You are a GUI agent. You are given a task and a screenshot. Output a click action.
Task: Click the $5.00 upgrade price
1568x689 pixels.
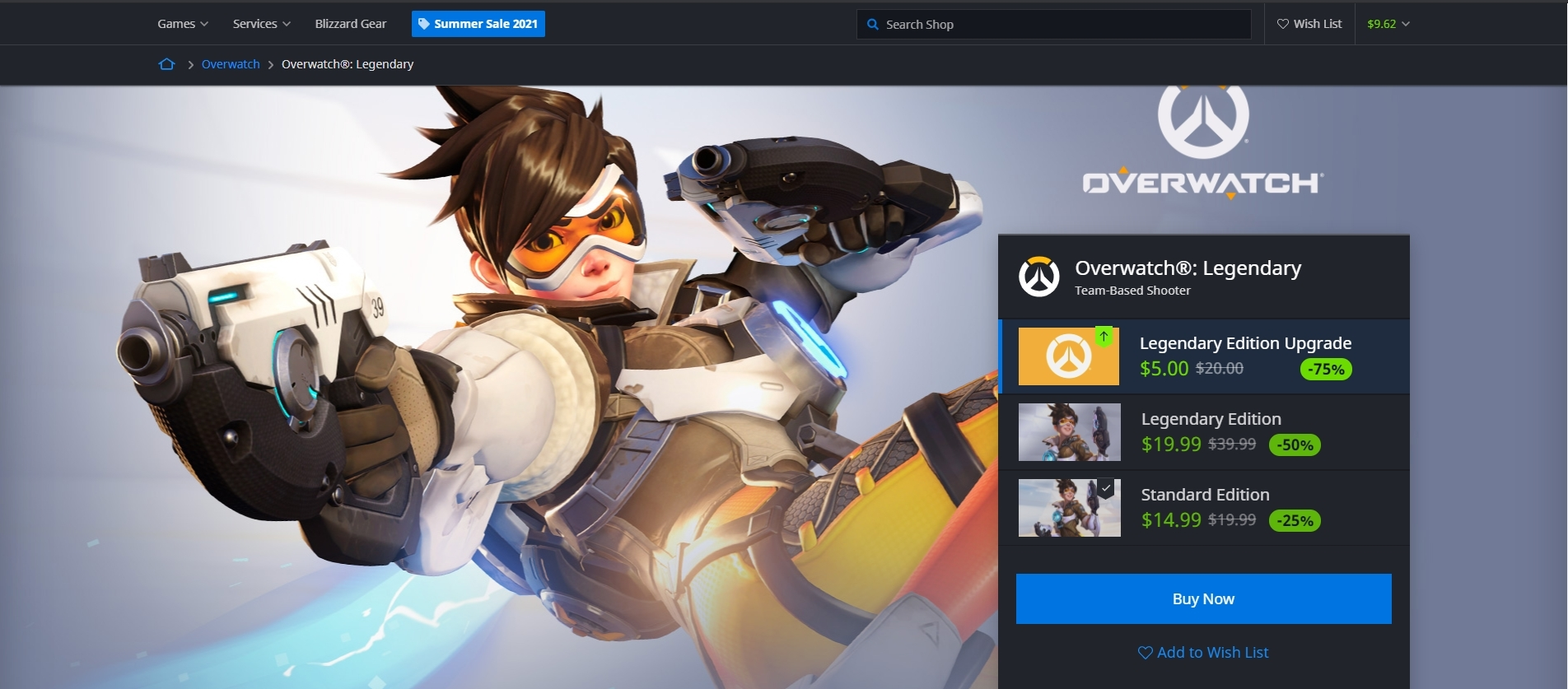click(x=1164, y=369)
